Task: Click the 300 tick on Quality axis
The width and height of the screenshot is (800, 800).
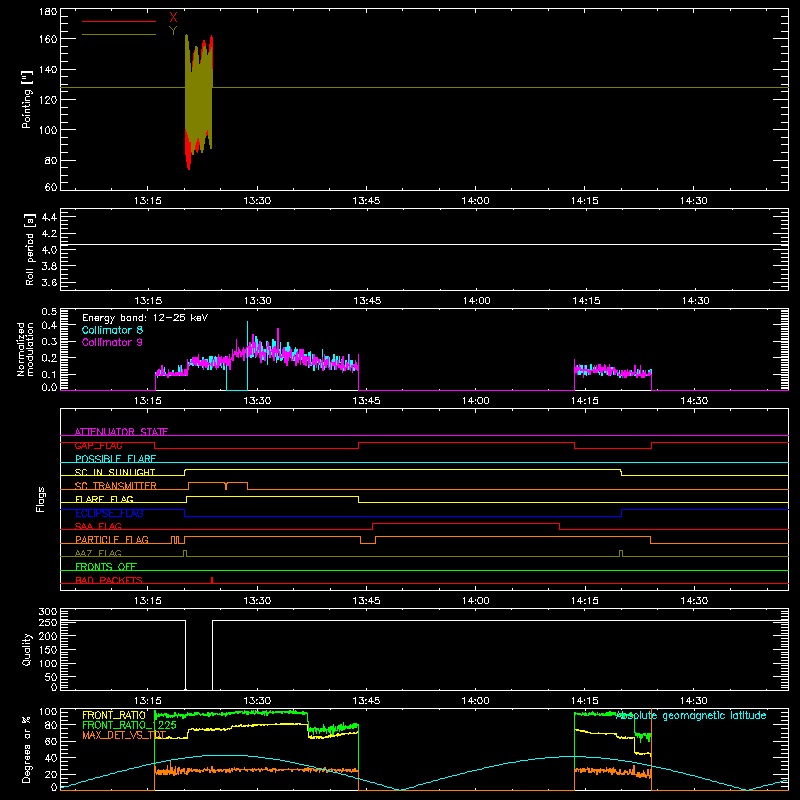Action: [x=48, y=612]
